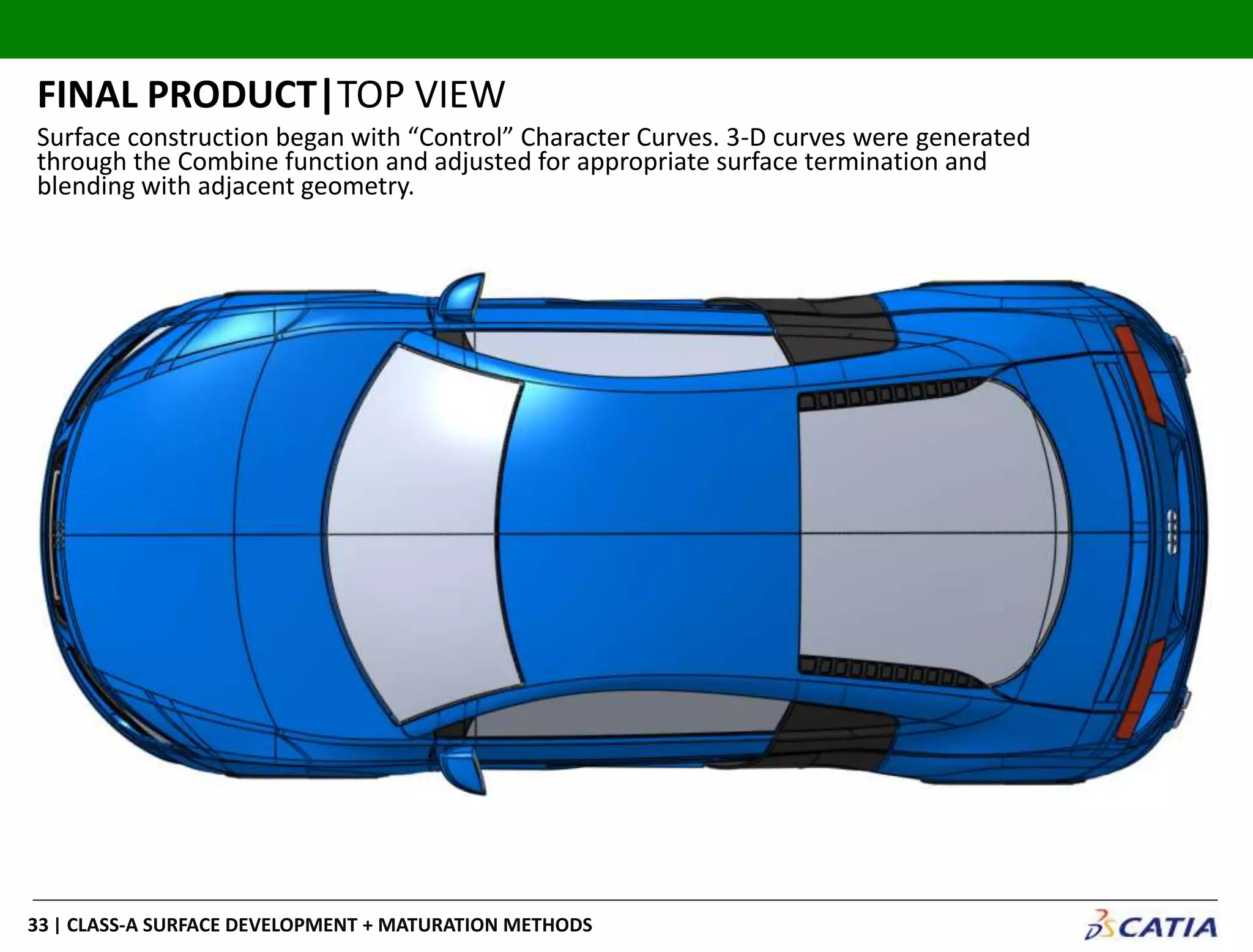Select the TOP VIEW title text
1253x952 pixels.
click(x=421, y=95)
